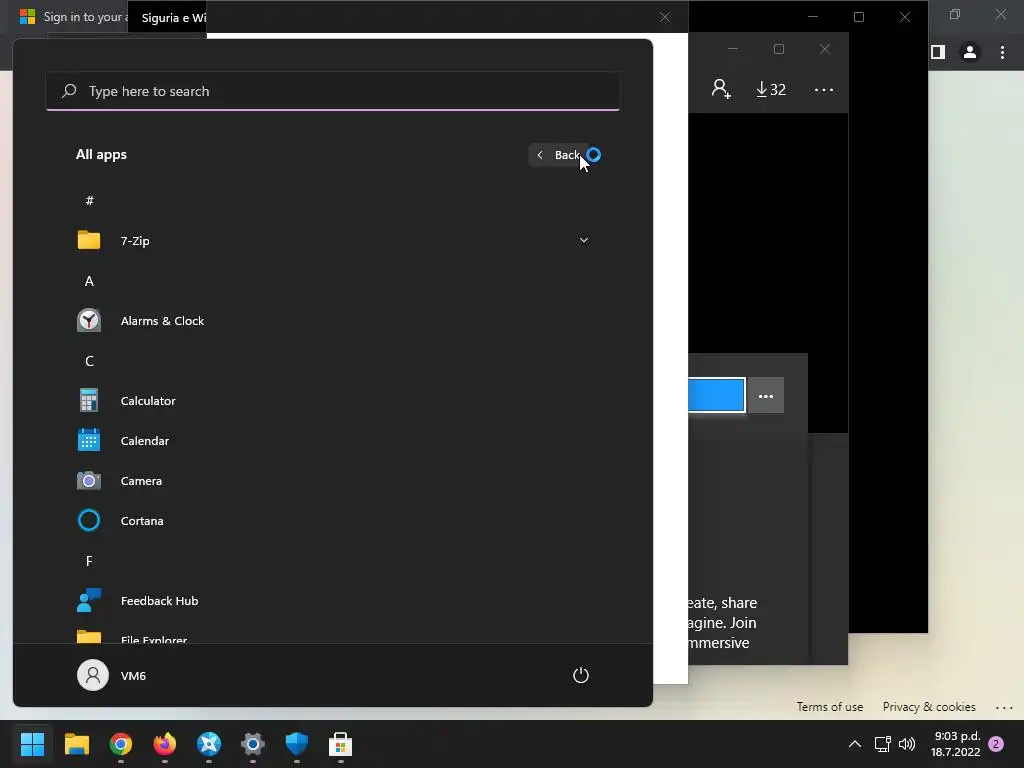Jump to letter # index header
Image resolution: width=1024 pixels, height=768 pixels.
89,200
